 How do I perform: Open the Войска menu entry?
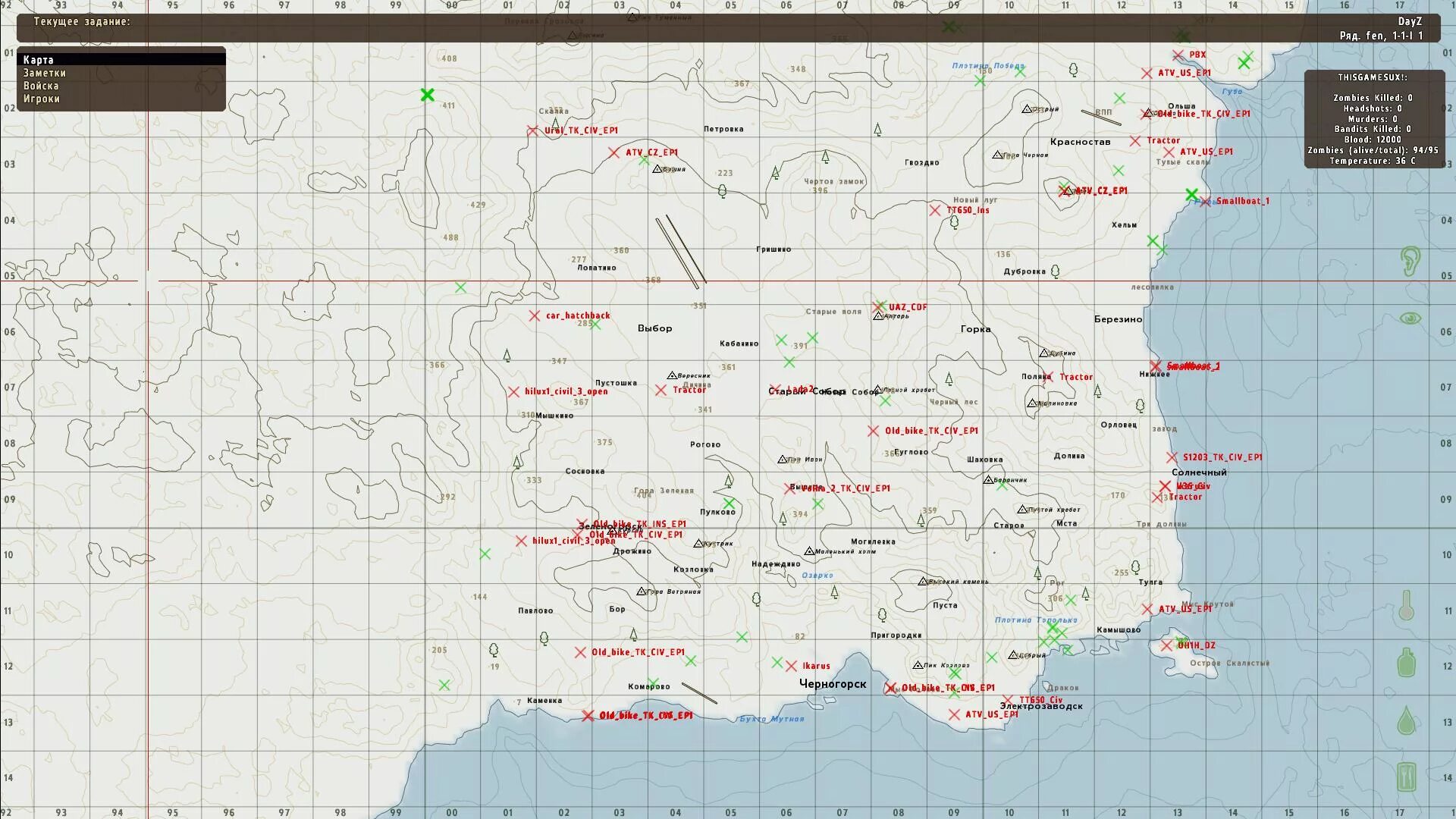click(41, 86)
